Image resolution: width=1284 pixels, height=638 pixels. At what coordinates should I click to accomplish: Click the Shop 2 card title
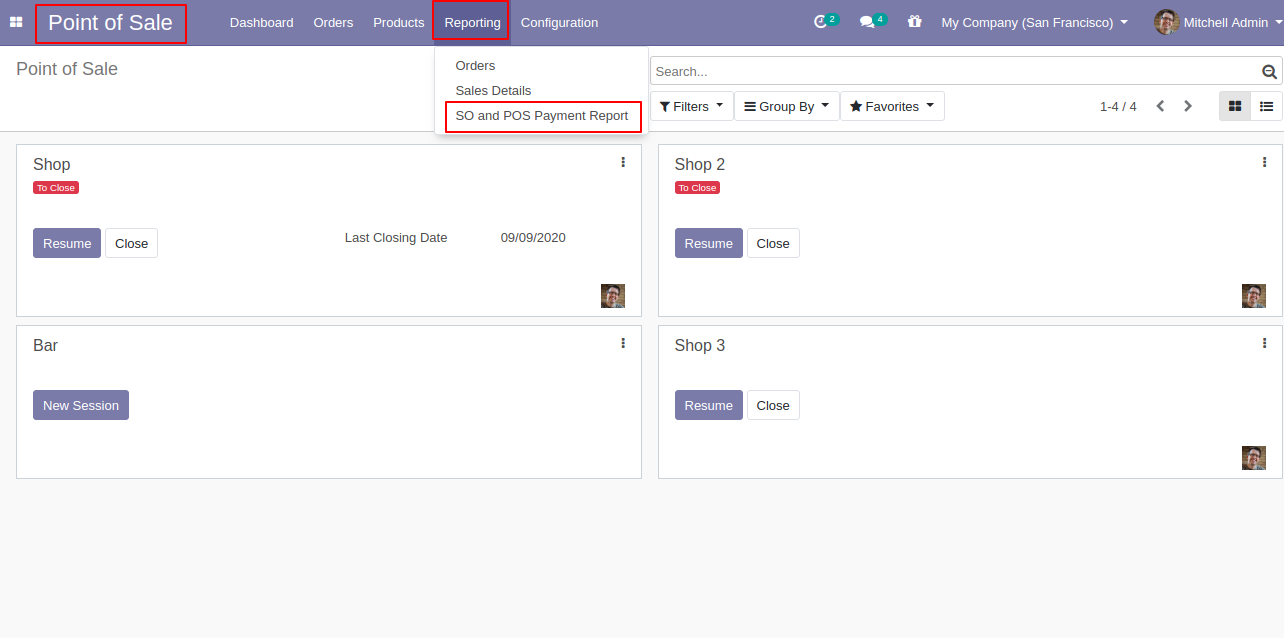700,164
